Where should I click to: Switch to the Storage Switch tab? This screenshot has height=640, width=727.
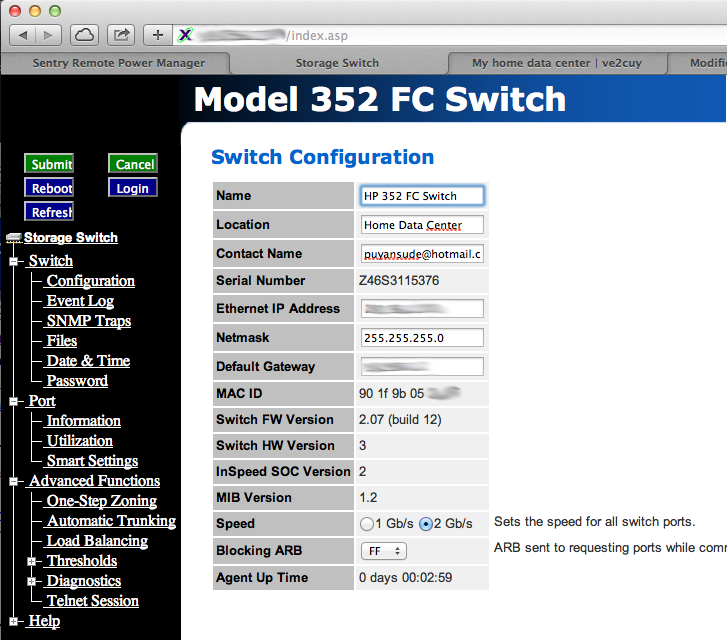point(338,63)
